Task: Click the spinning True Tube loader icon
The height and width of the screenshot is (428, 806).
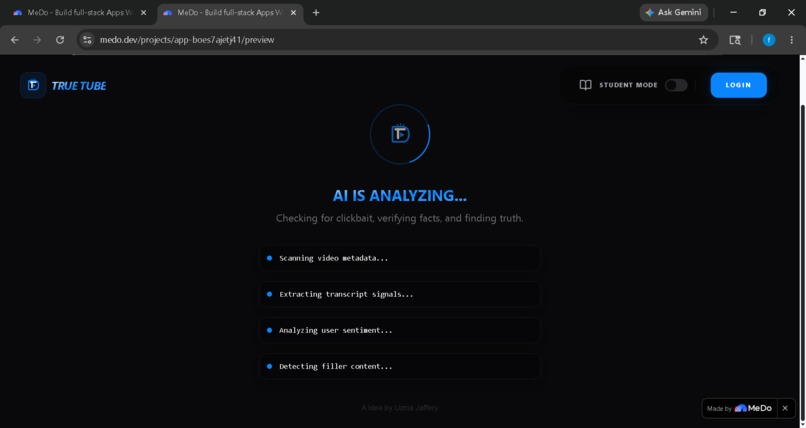Action: point(400,134)
